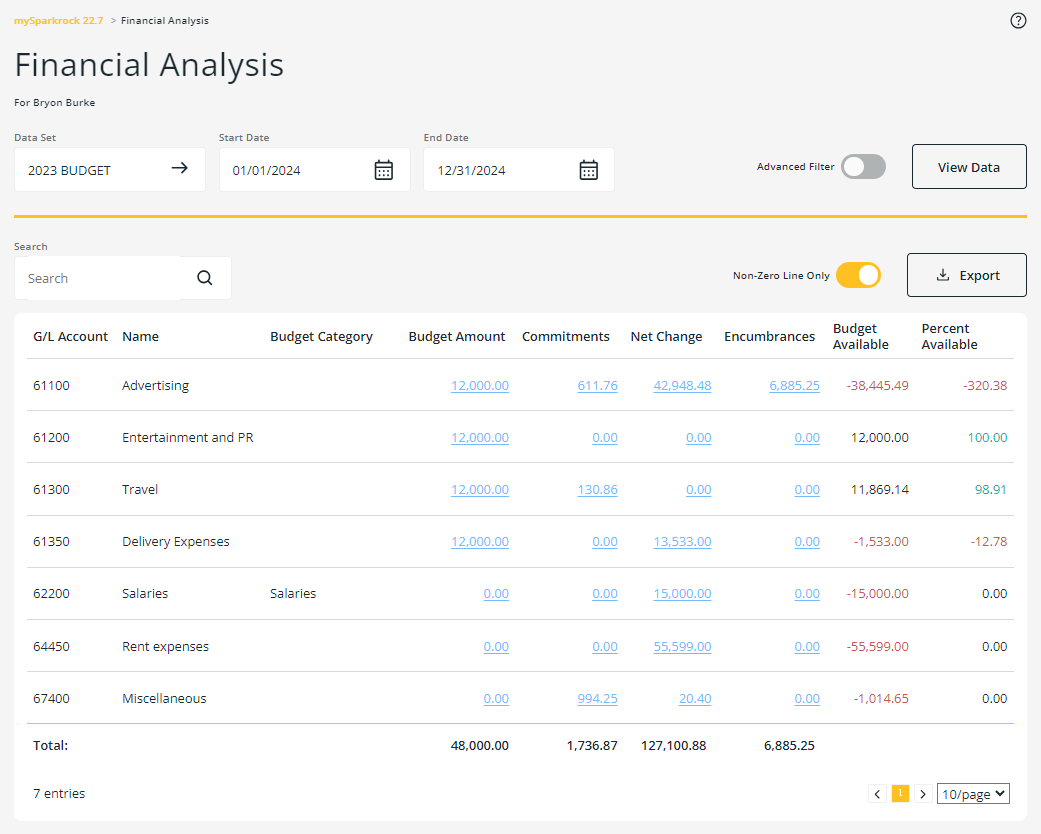
Task: Open Advertising budget amount 12,000.00 link
Action: (479, 385)
